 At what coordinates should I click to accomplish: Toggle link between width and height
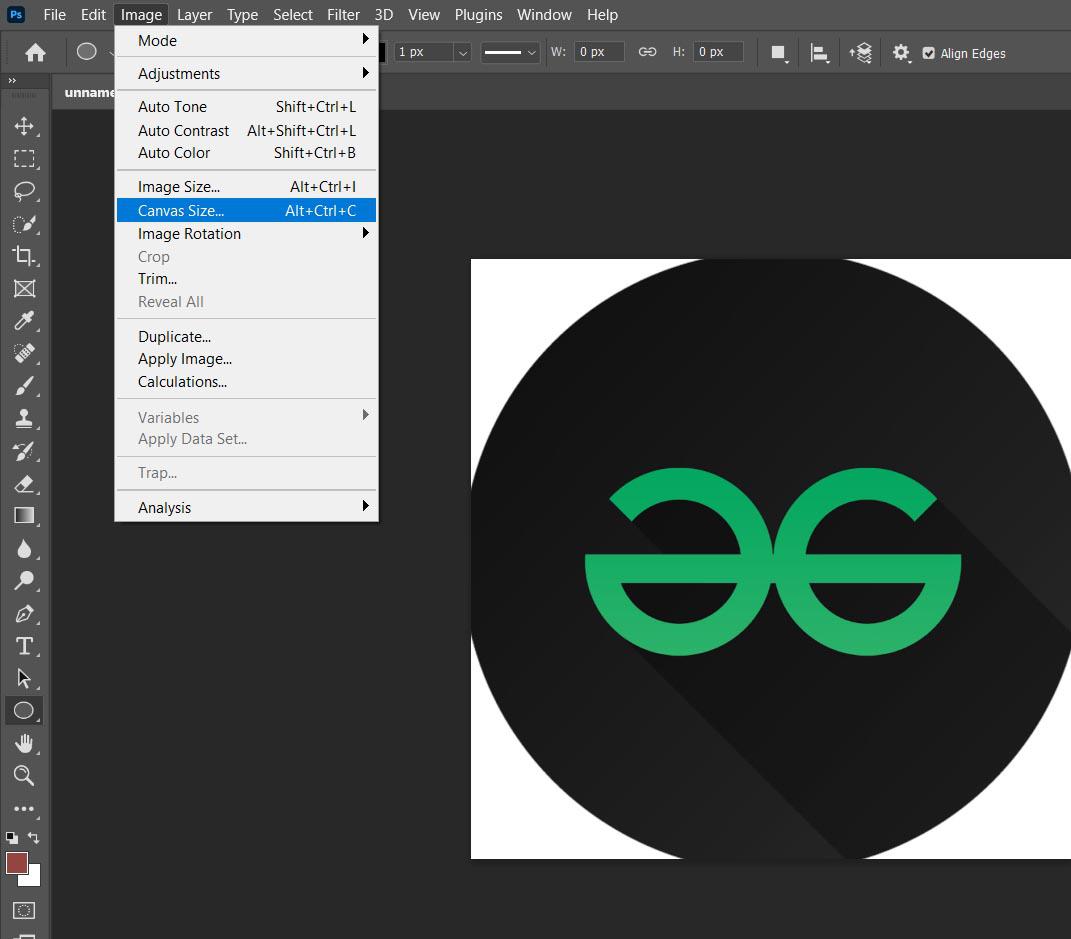click(x=647, y=52)
